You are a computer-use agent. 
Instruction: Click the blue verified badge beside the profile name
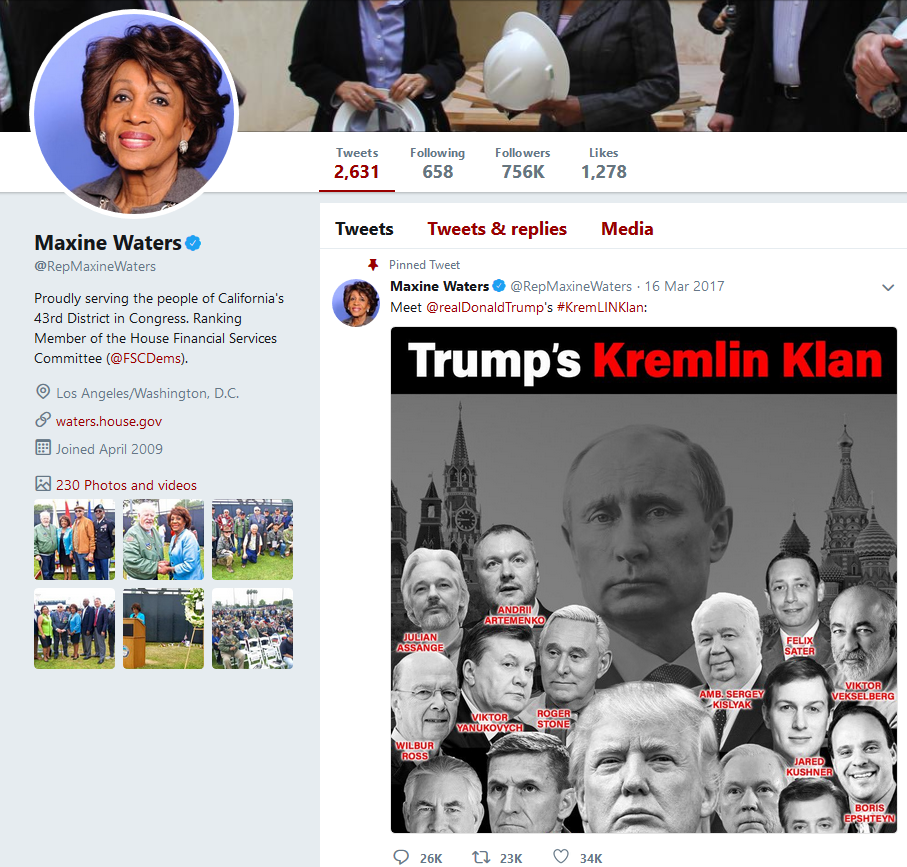click(193, 244)
